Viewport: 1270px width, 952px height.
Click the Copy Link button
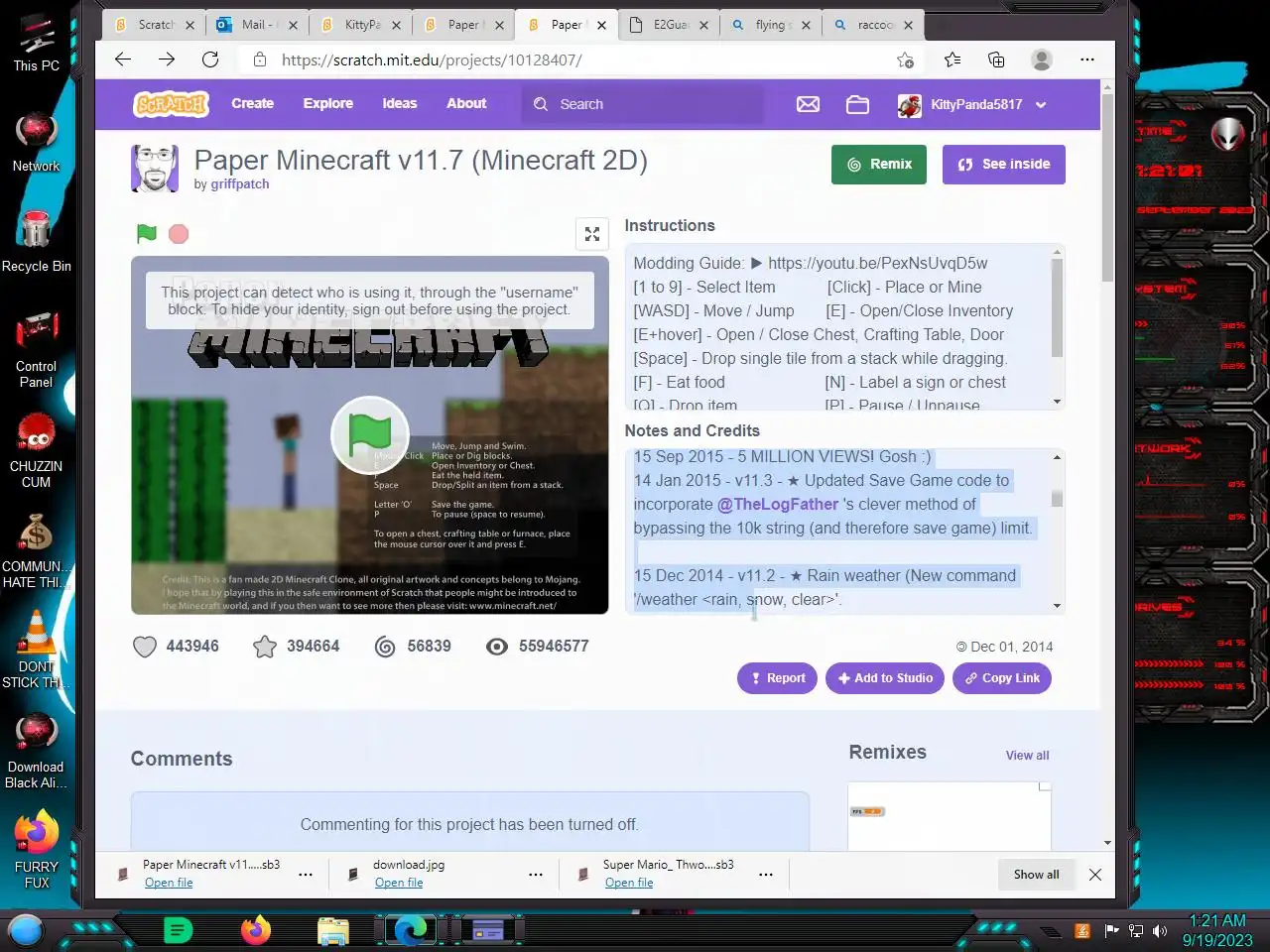(1002, 678)
